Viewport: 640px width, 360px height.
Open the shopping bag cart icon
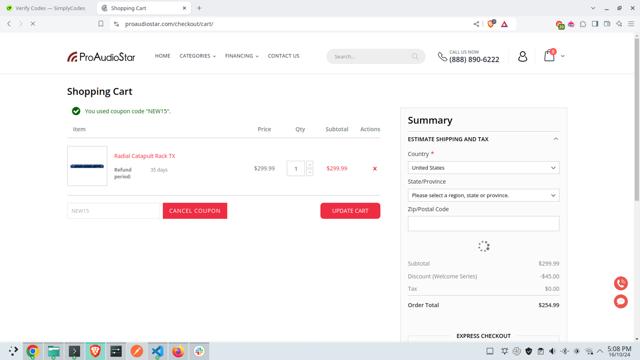549,56
